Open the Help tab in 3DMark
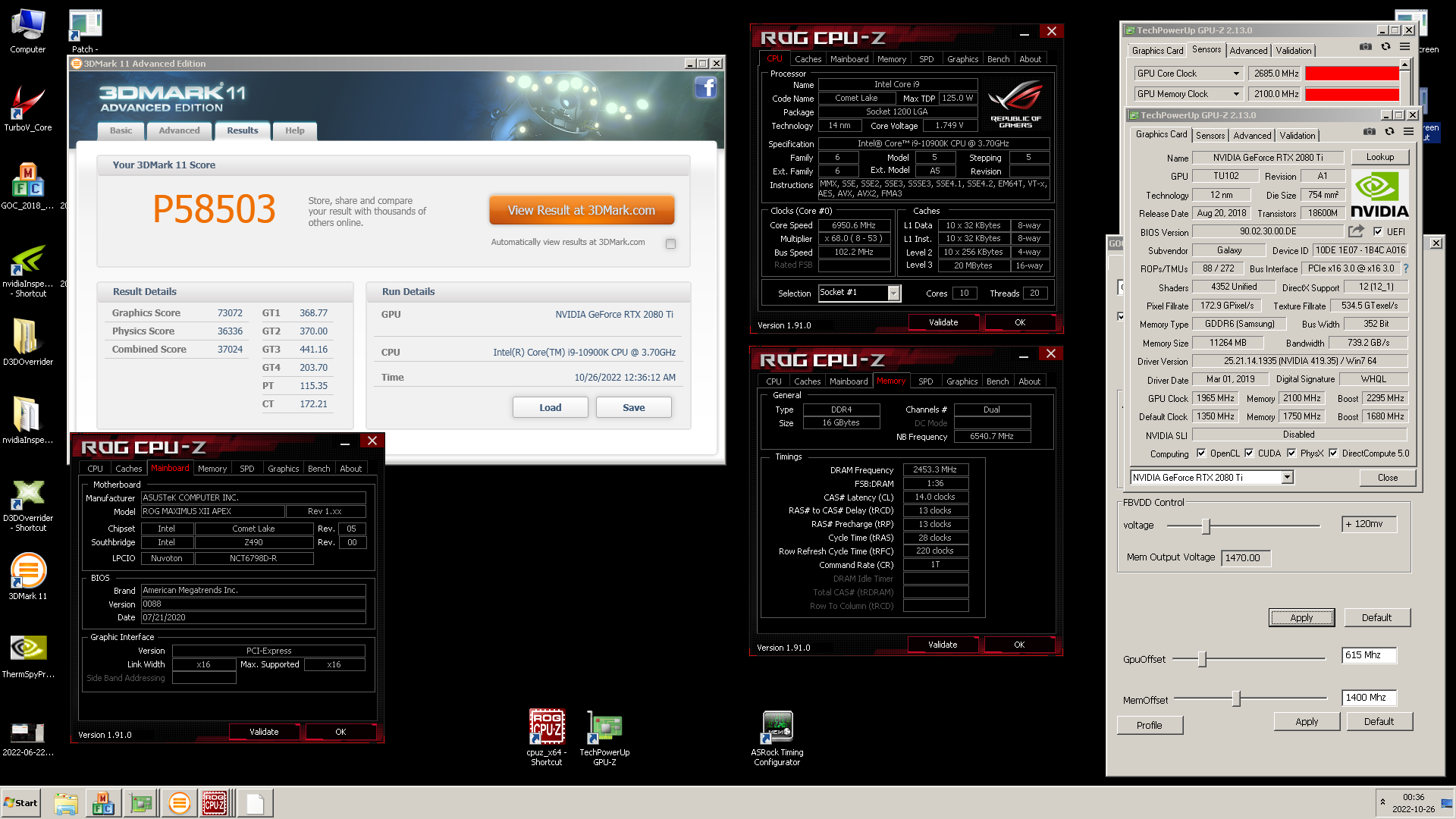 [294, 130]
